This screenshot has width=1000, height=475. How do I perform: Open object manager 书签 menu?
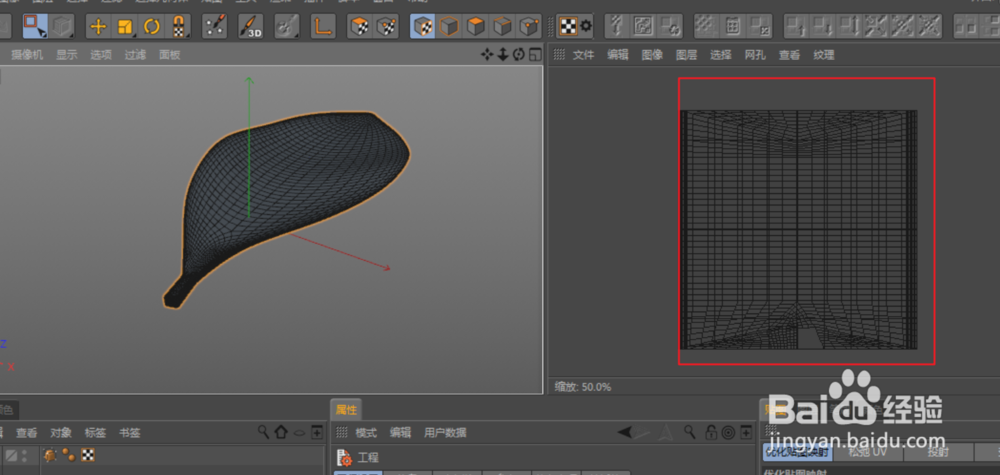pyautogui.click(x=129, y=433)
